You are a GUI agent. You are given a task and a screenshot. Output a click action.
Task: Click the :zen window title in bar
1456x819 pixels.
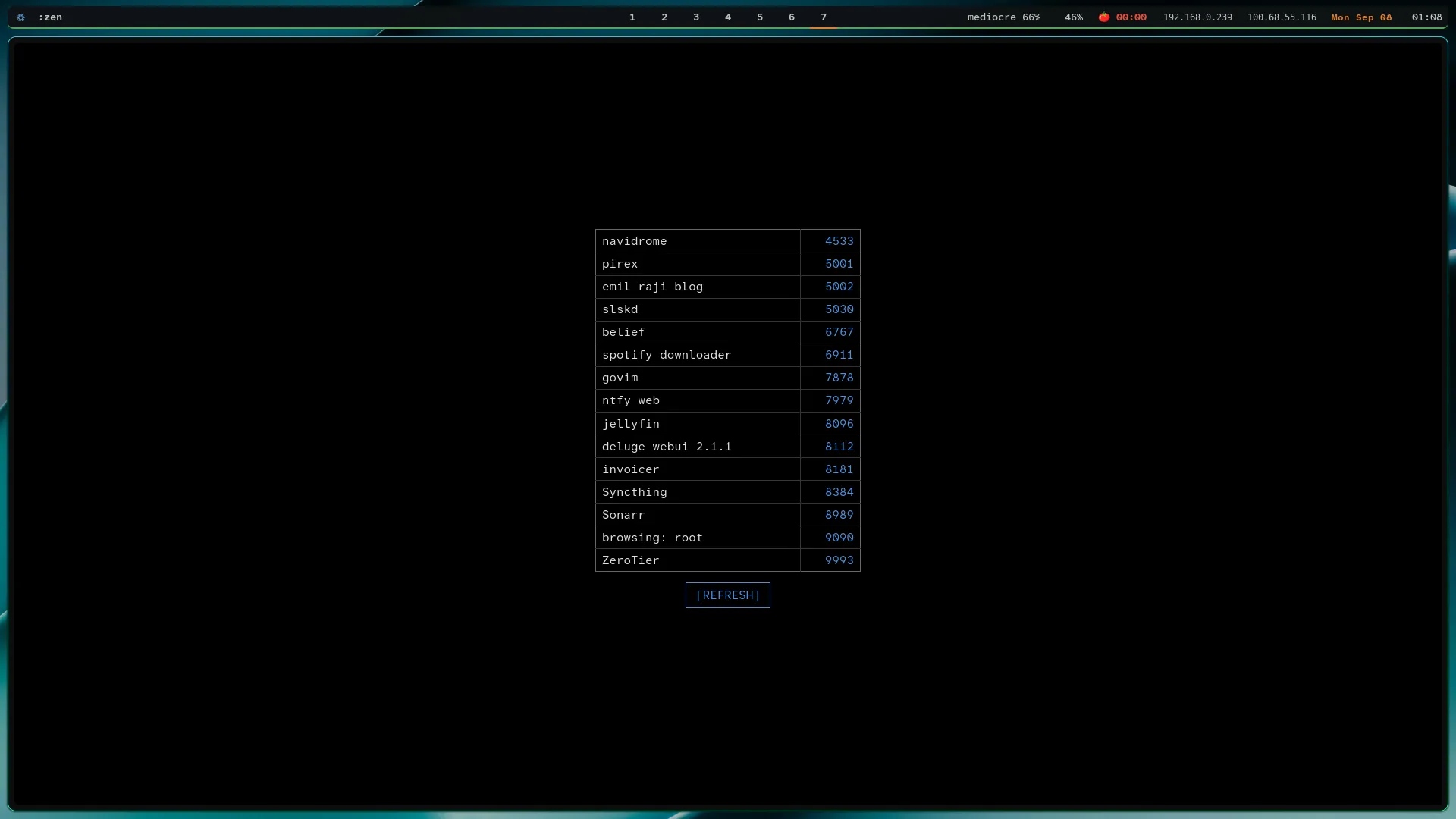click(x=50, y=17)
